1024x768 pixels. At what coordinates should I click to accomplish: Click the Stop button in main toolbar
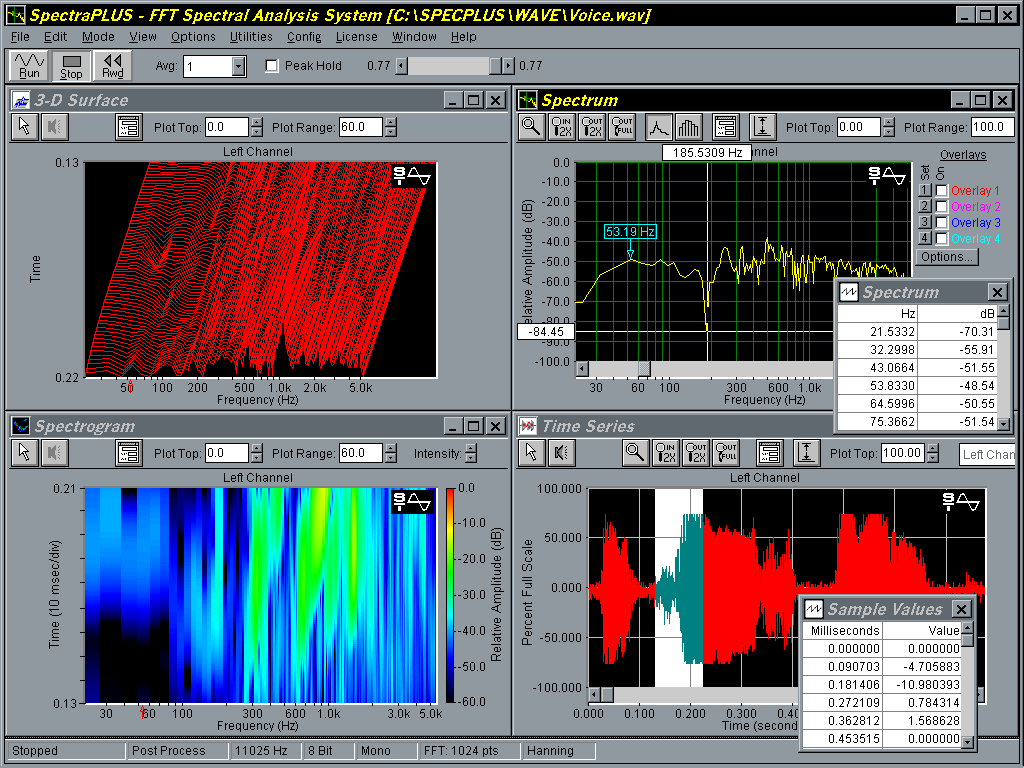71,65
